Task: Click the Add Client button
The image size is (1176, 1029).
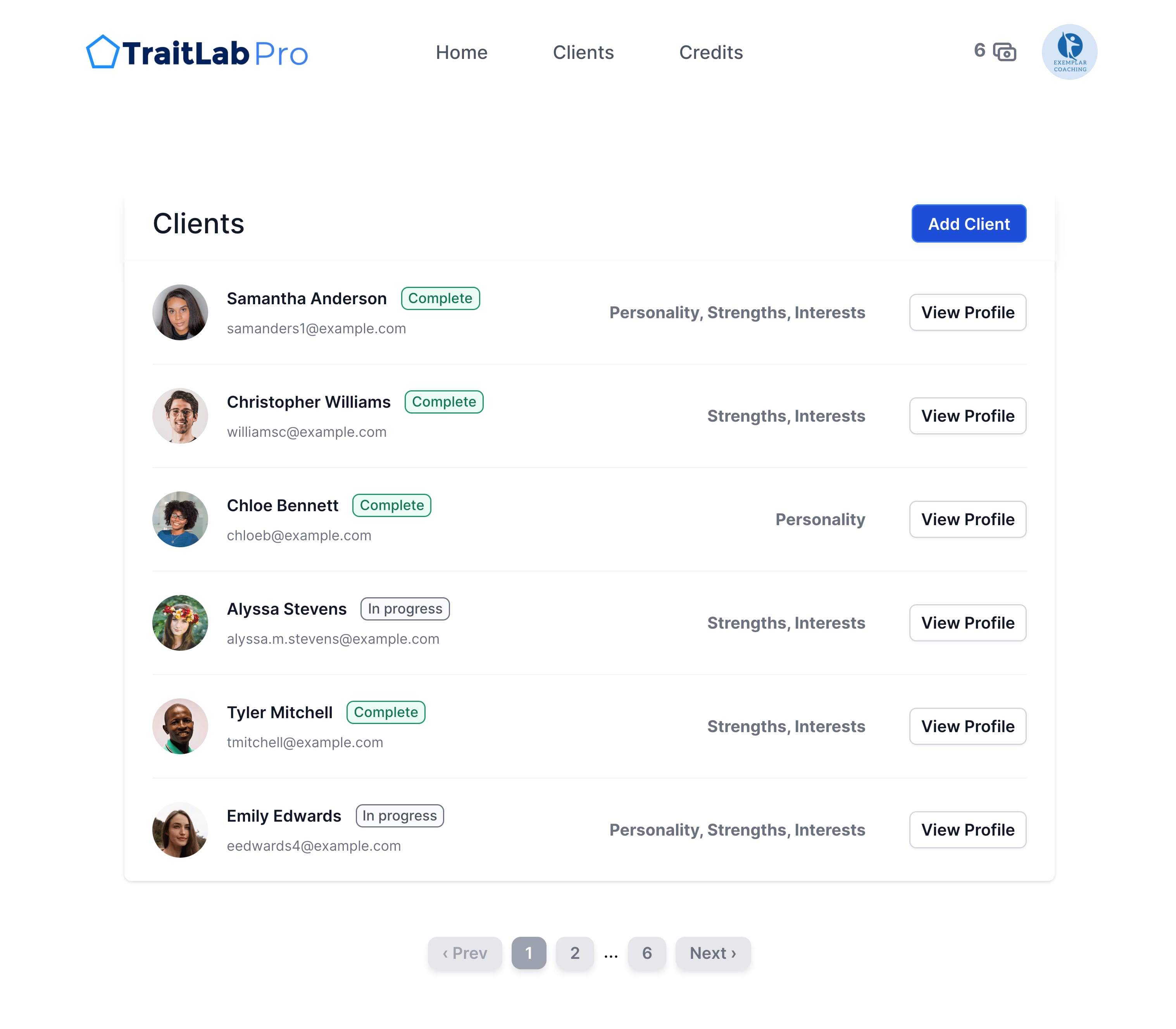Action: (x=968, y=223)
